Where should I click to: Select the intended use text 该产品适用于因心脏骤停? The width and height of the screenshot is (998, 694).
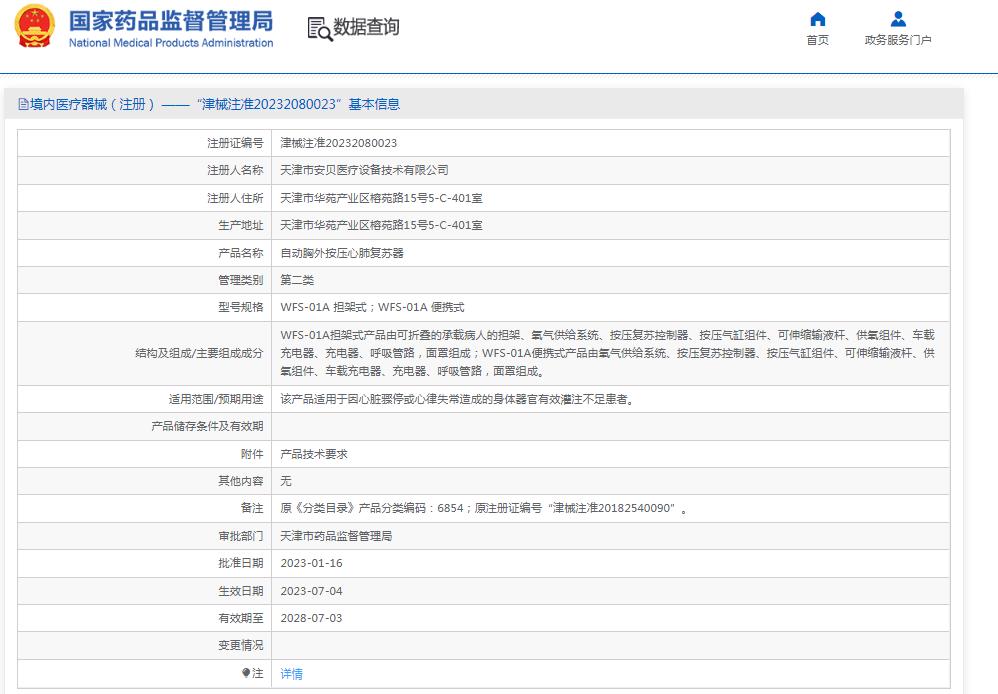coord(458,399)
